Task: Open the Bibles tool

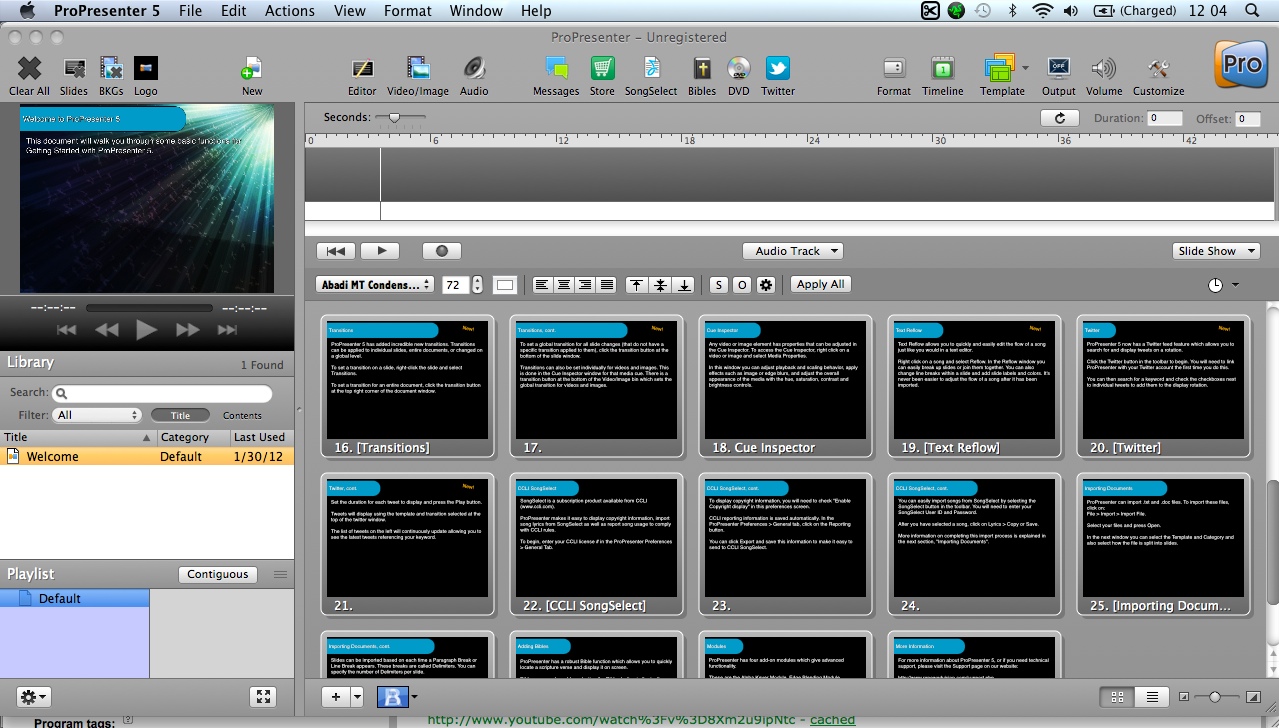Action: (702, 69)
